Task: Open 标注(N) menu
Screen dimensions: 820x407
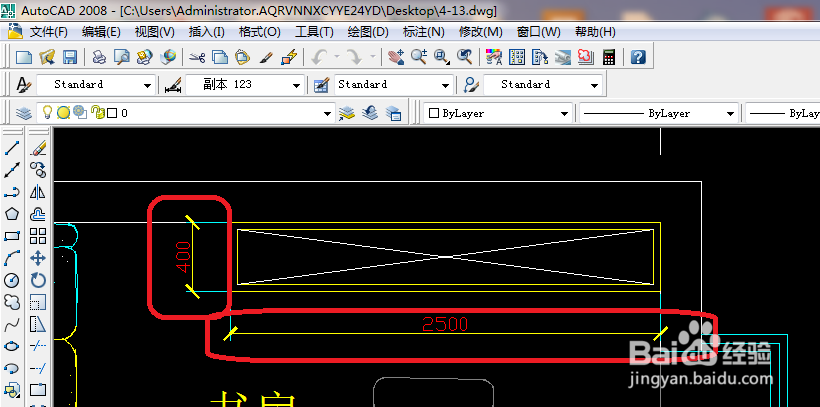Action: click(424, 32)
